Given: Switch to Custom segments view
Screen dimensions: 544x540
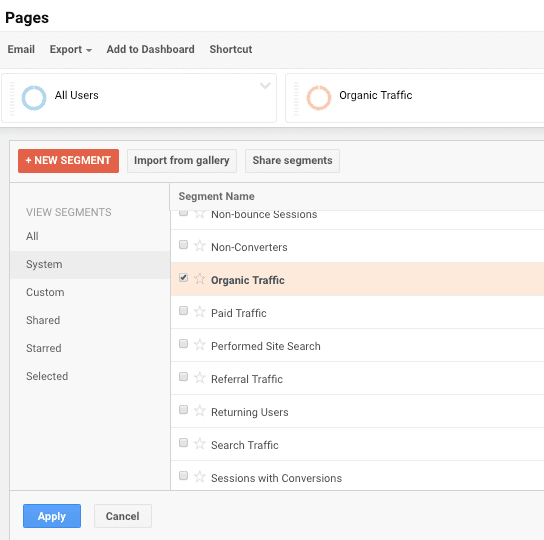Looking at the screenshot, I should click(45, 292).
